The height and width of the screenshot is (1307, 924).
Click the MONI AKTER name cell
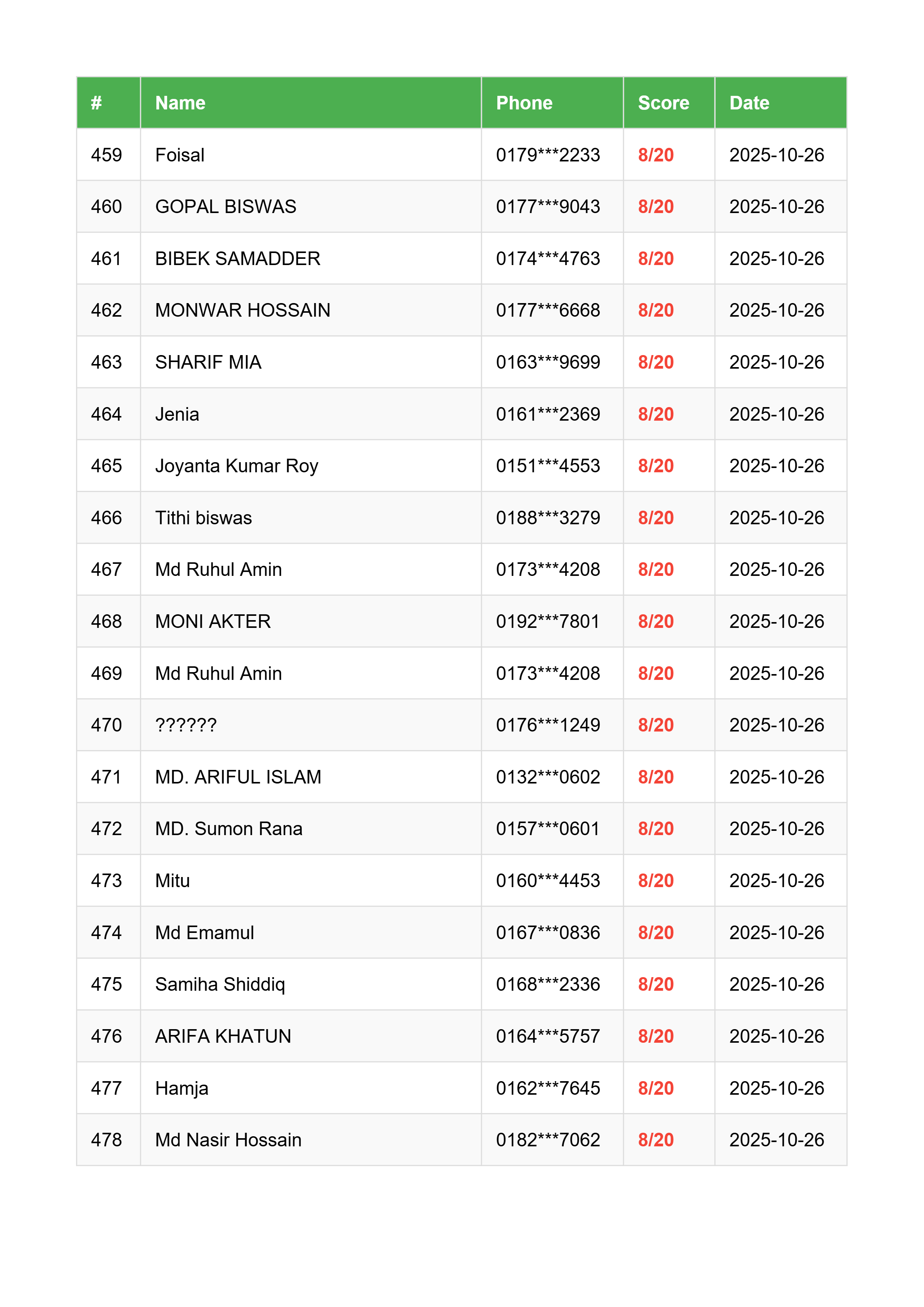[213, 621]
